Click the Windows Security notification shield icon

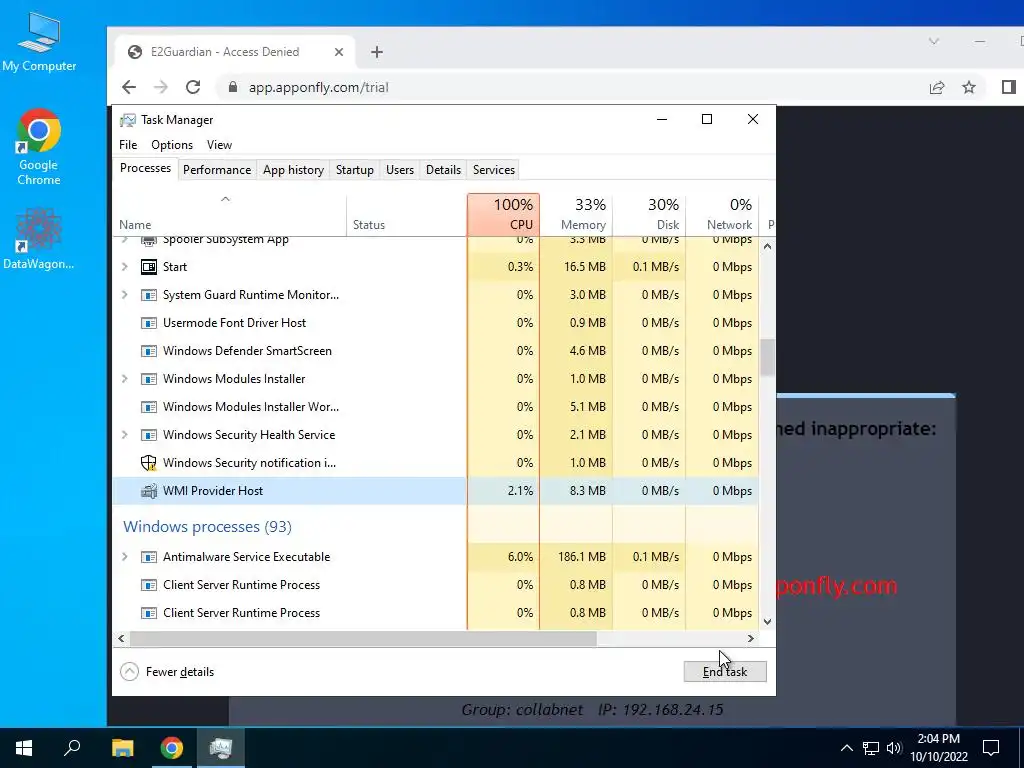click(x=149, y=462)
